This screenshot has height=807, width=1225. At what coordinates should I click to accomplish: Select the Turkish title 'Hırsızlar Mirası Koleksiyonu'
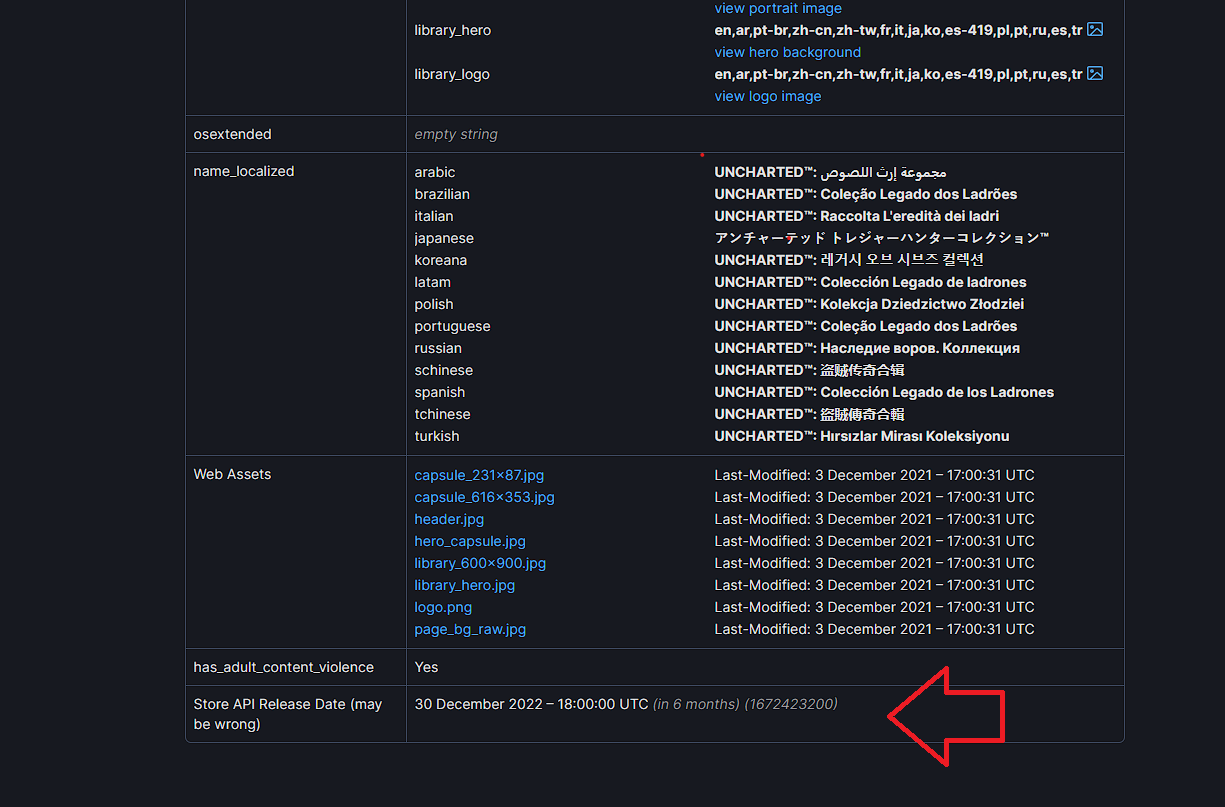point(915,436)
